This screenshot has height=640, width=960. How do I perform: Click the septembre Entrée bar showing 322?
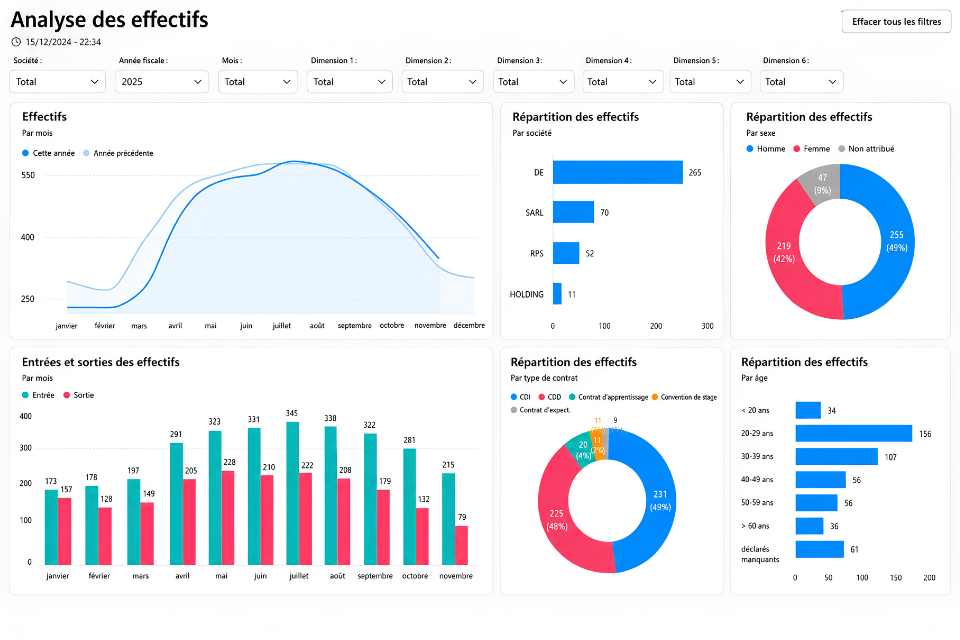(x=370, y=499)
